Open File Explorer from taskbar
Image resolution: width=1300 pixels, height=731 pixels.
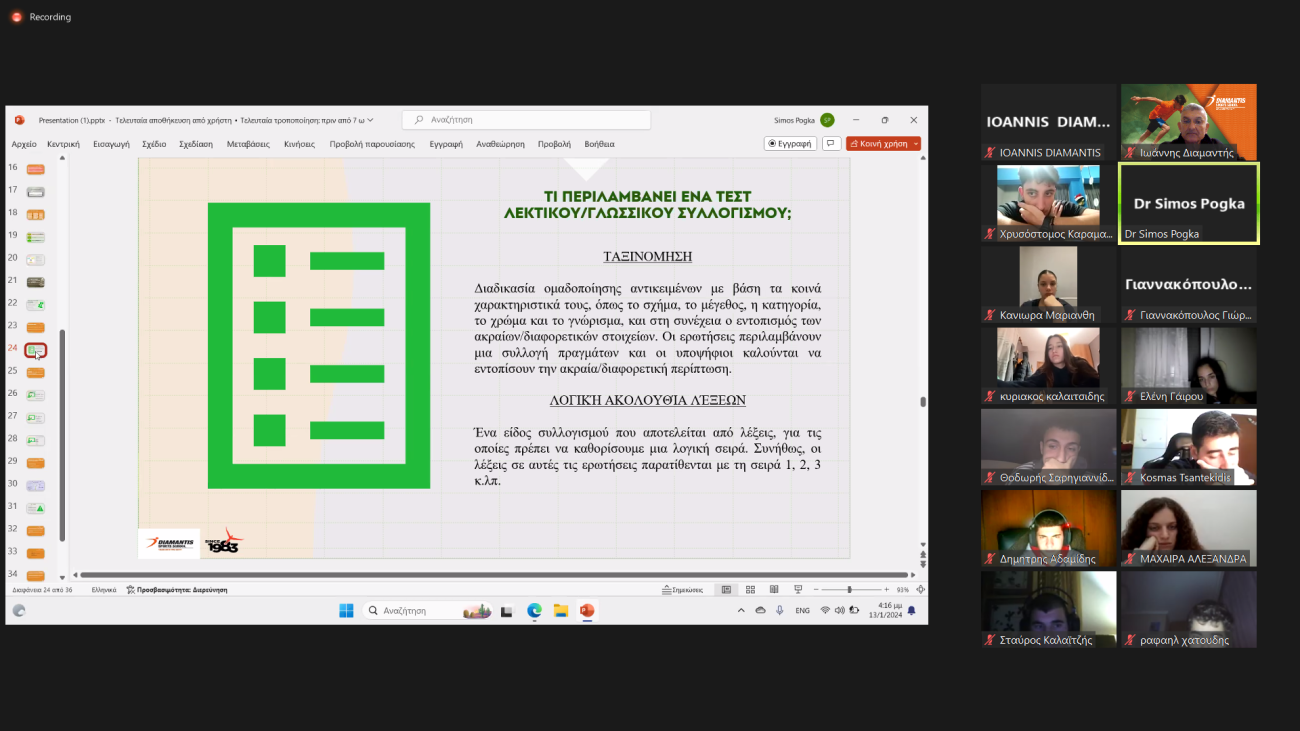(561, 610)
